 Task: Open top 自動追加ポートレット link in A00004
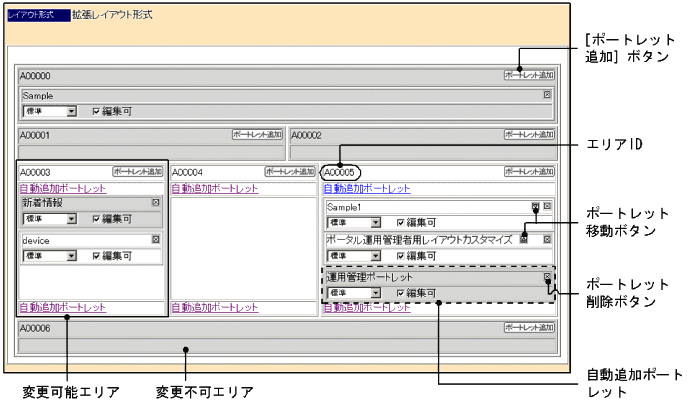click(x=215, y=189)
